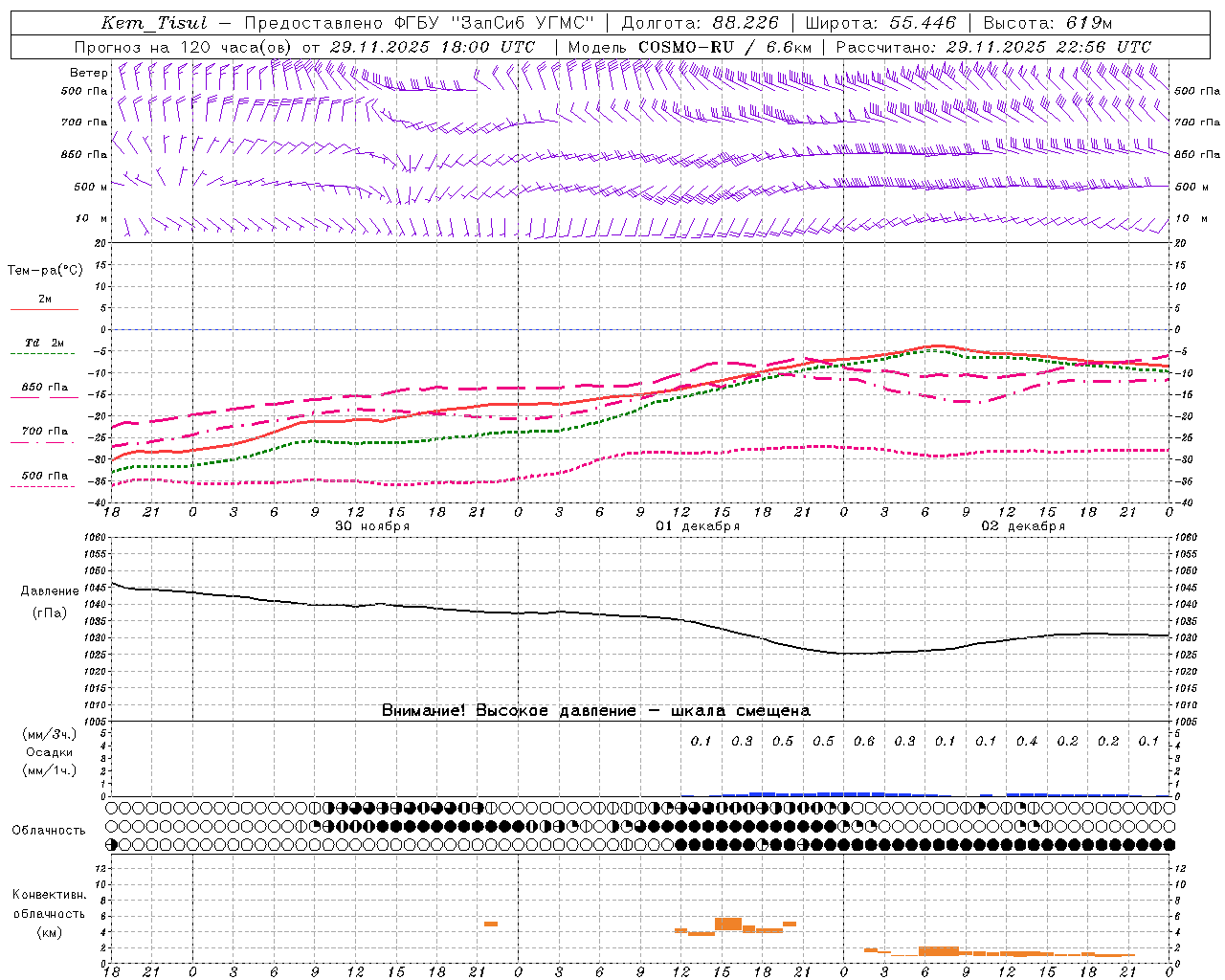Click the 02 декабря date label
The width and height of the screenshot is (1225, 980).
coord(1023,526)
